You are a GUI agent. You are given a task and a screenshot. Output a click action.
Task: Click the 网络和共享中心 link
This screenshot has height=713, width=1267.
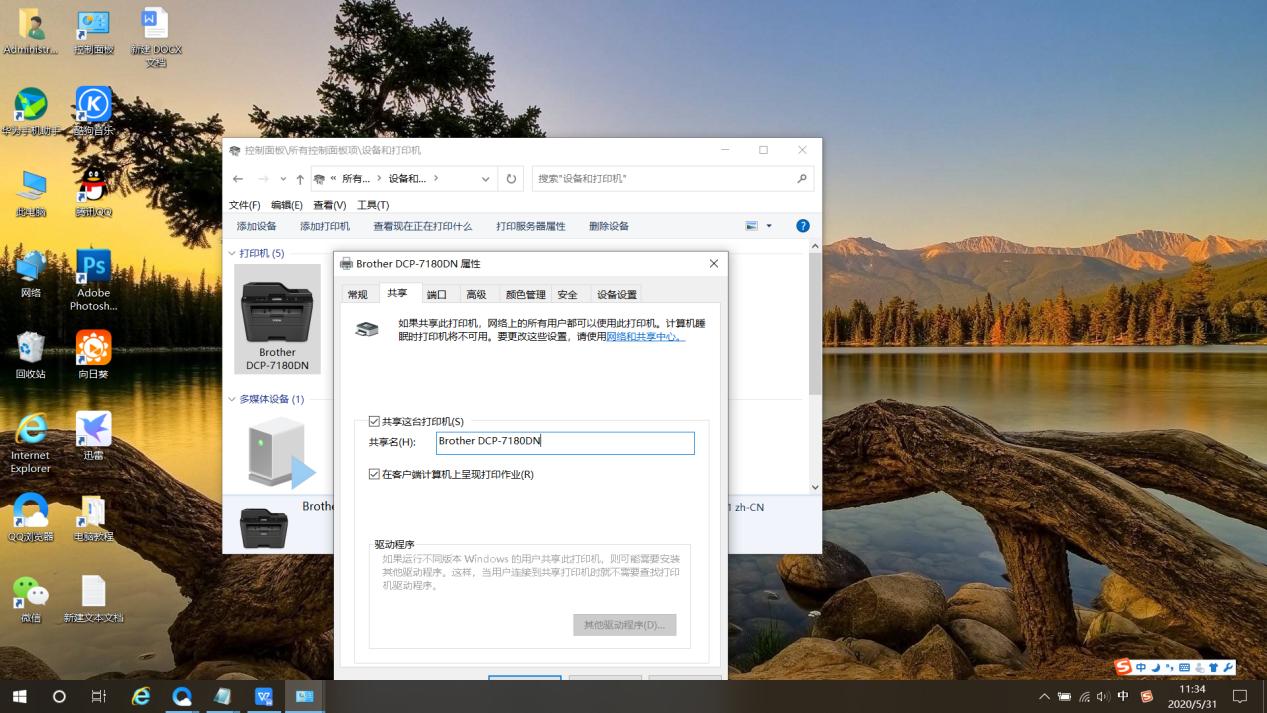[x=639, y=336]
